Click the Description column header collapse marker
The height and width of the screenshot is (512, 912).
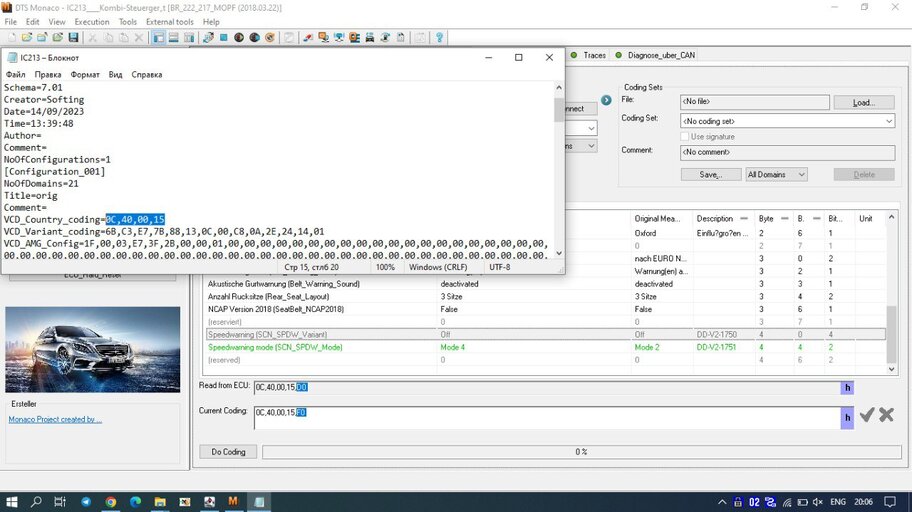[744, 218]
